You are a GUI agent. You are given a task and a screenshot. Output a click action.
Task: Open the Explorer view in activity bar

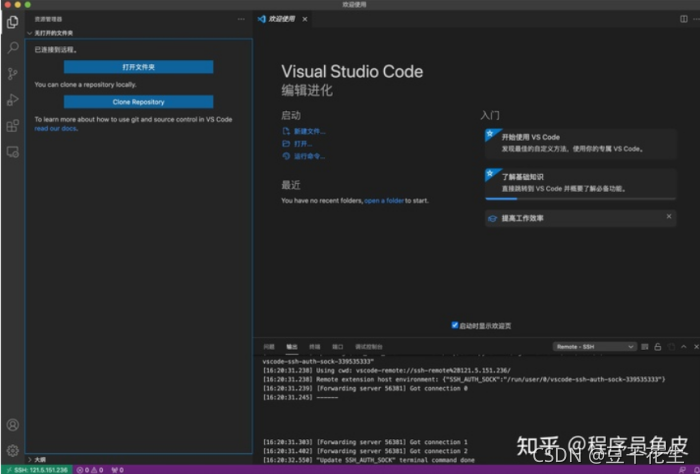13,21
